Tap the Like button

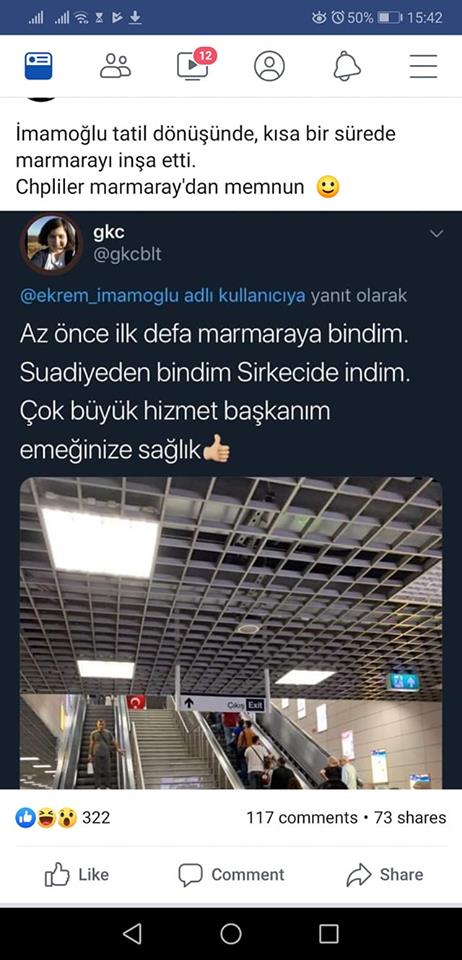coord(77,875)
